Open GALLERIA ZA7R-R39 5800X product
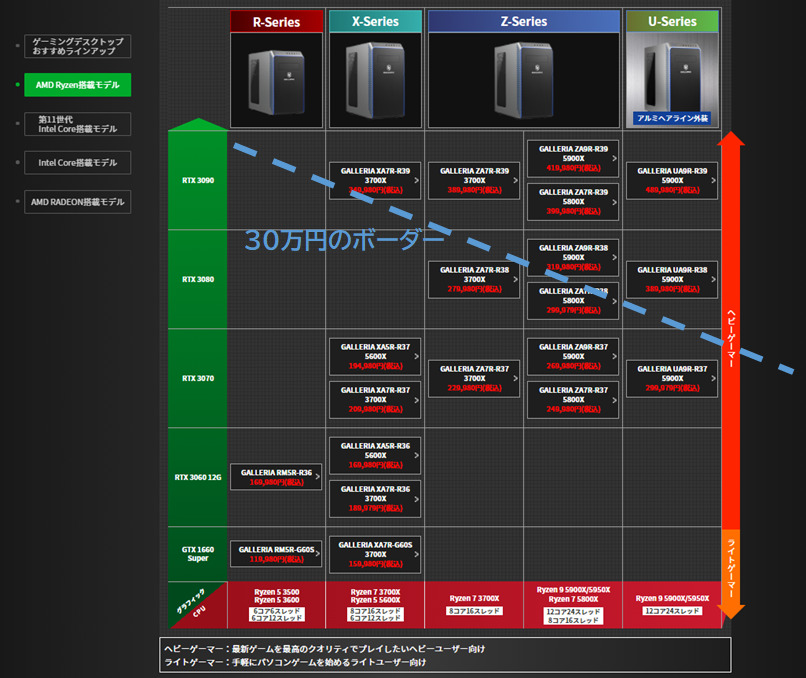 coord(573,201)
